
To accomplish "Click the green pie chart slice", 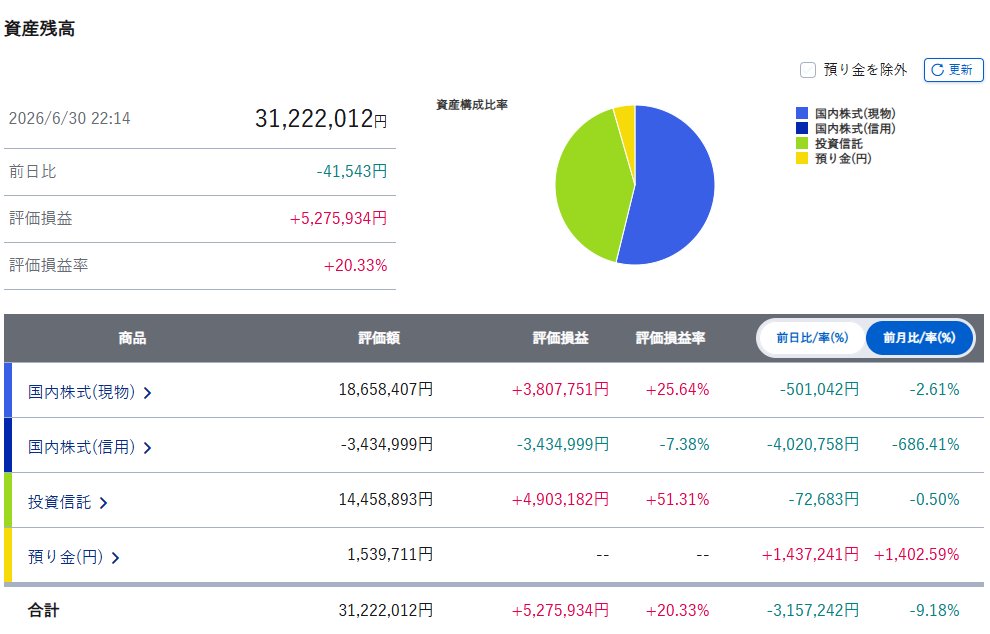I will (590, 189).
